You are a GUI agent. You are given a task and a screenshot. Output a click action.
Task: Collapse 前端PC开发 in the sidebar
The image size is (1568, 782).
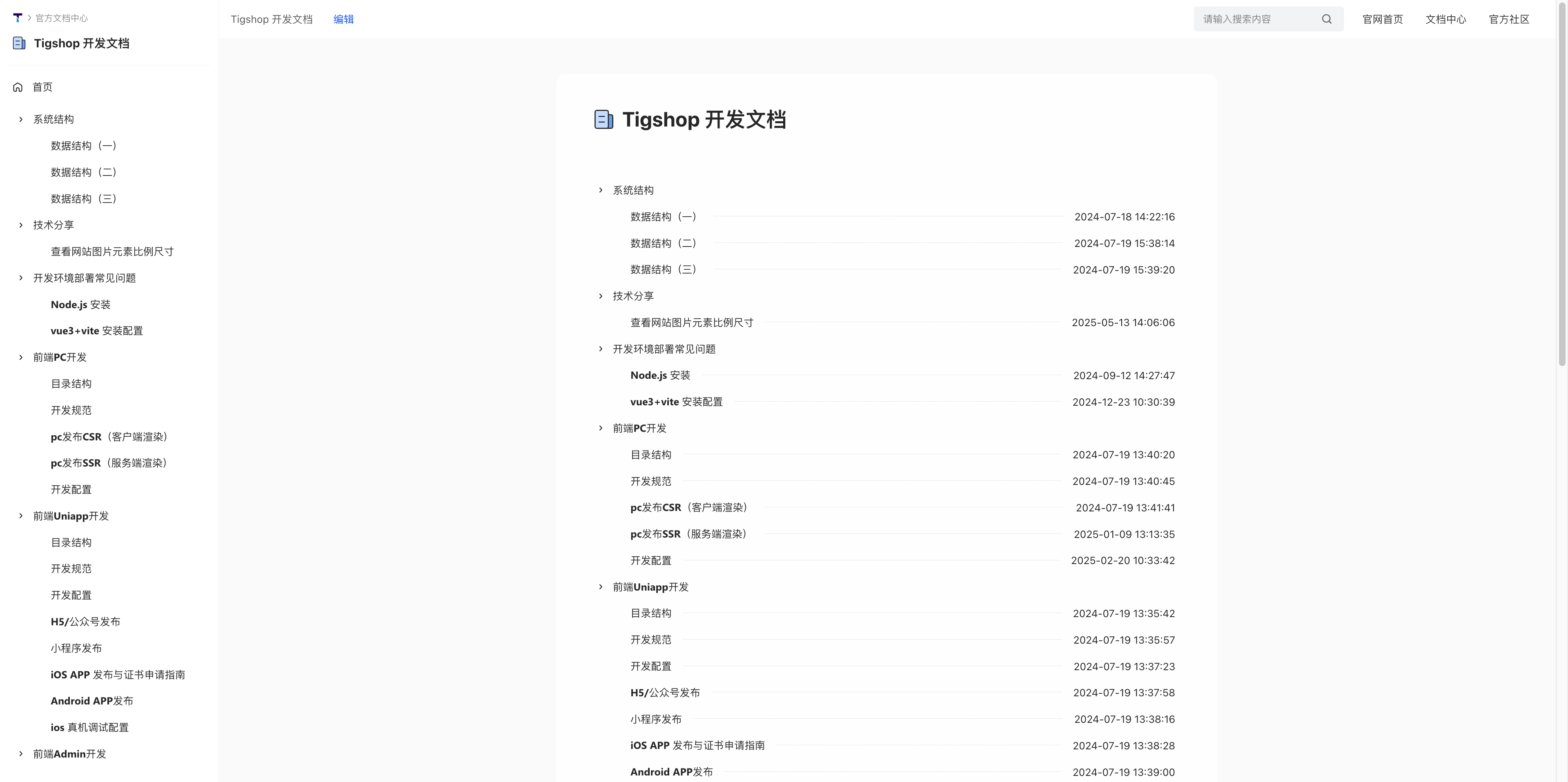point(21,357)
